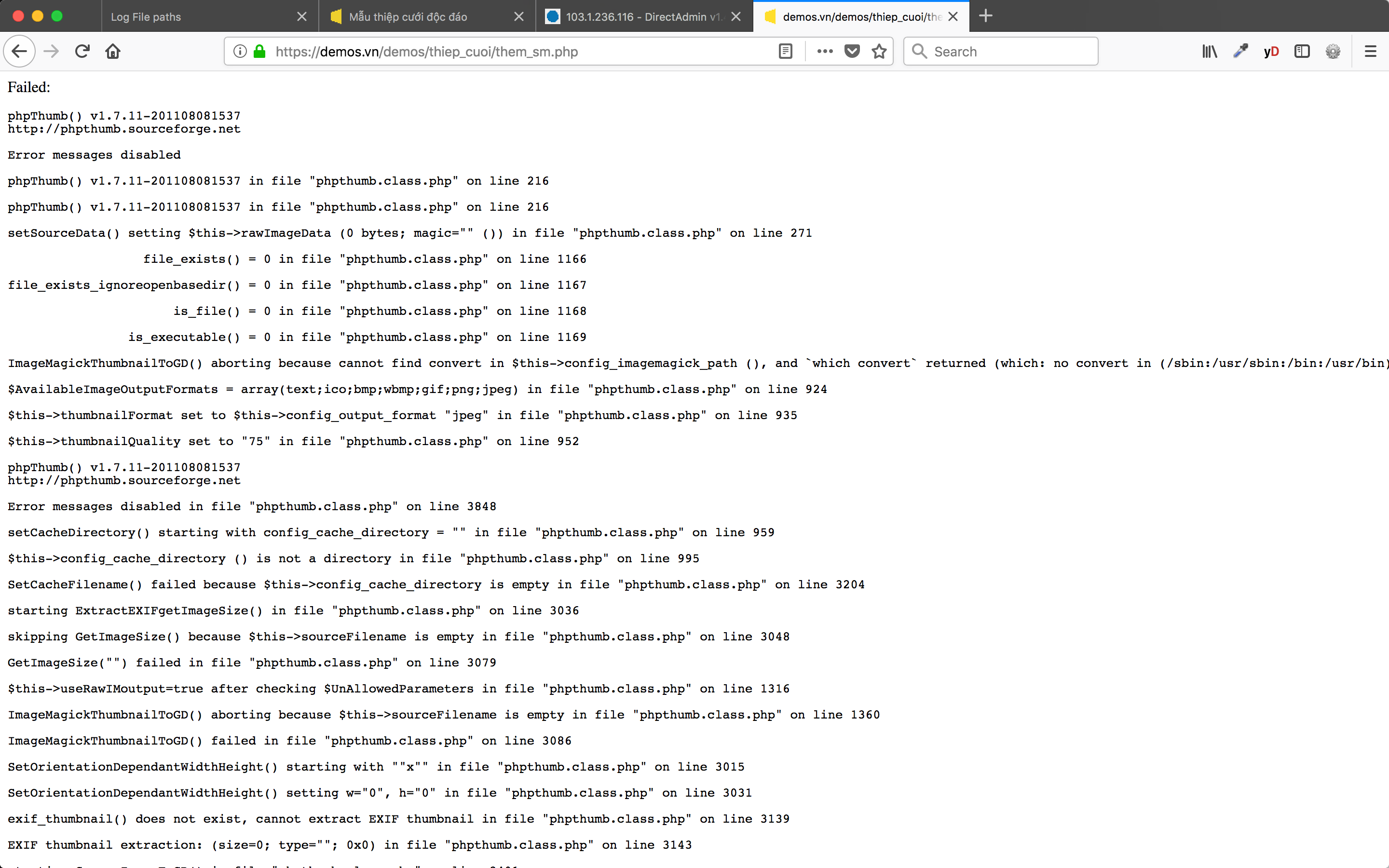1389x868 pixels.
Task: Open the Library bookshelf icon
Action: click(x=1210, y=52)
